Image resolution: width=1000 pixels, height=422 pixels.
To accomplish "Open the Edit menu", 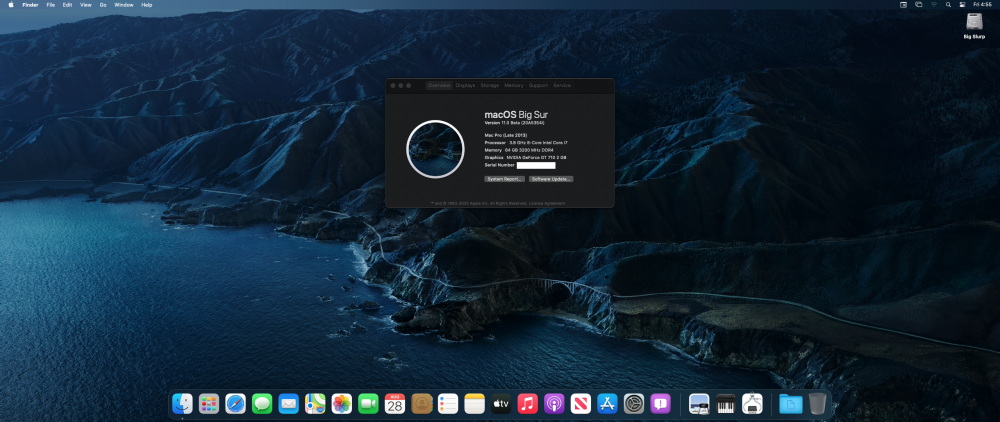I will [68, 4].
